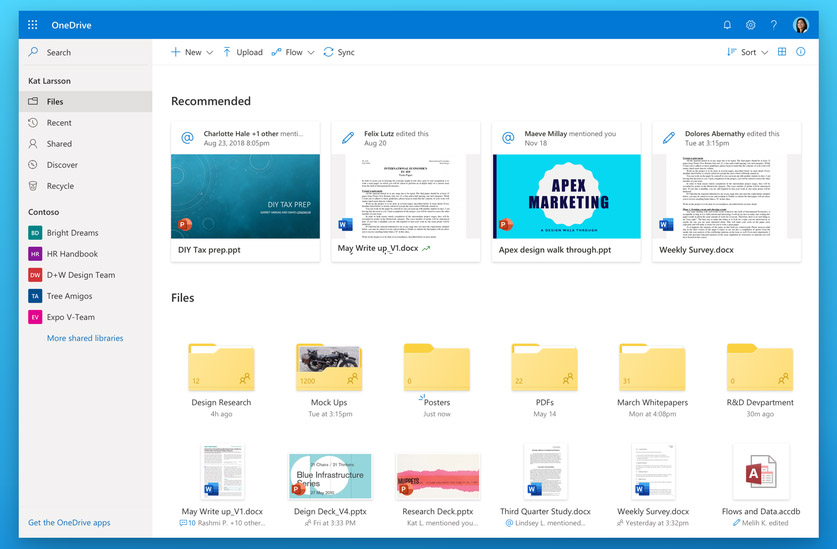
Task: Open the D+W Design Team library
Action: coord(85,275)
